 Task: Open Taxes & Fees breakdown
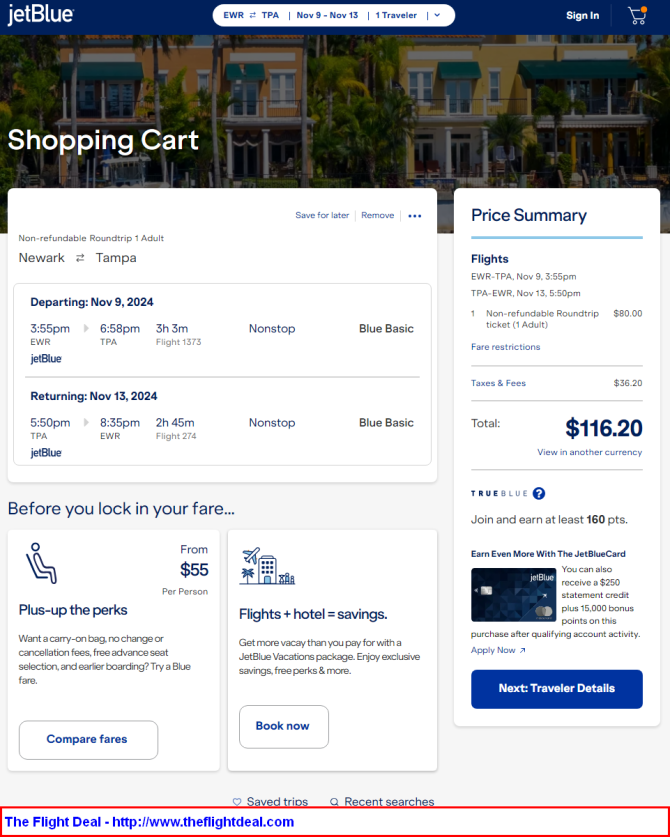tap(498, 383)
